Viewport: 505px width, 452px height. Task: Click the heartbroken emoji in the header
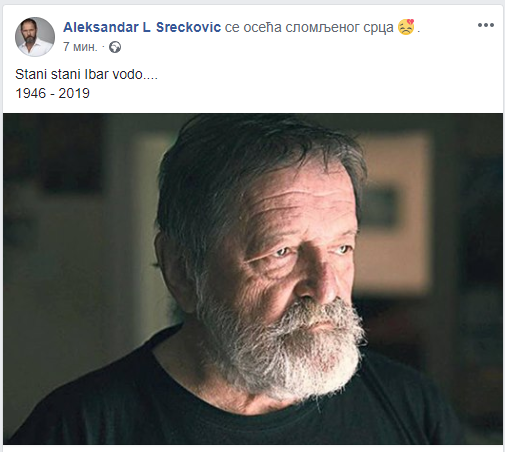point(406,27)
